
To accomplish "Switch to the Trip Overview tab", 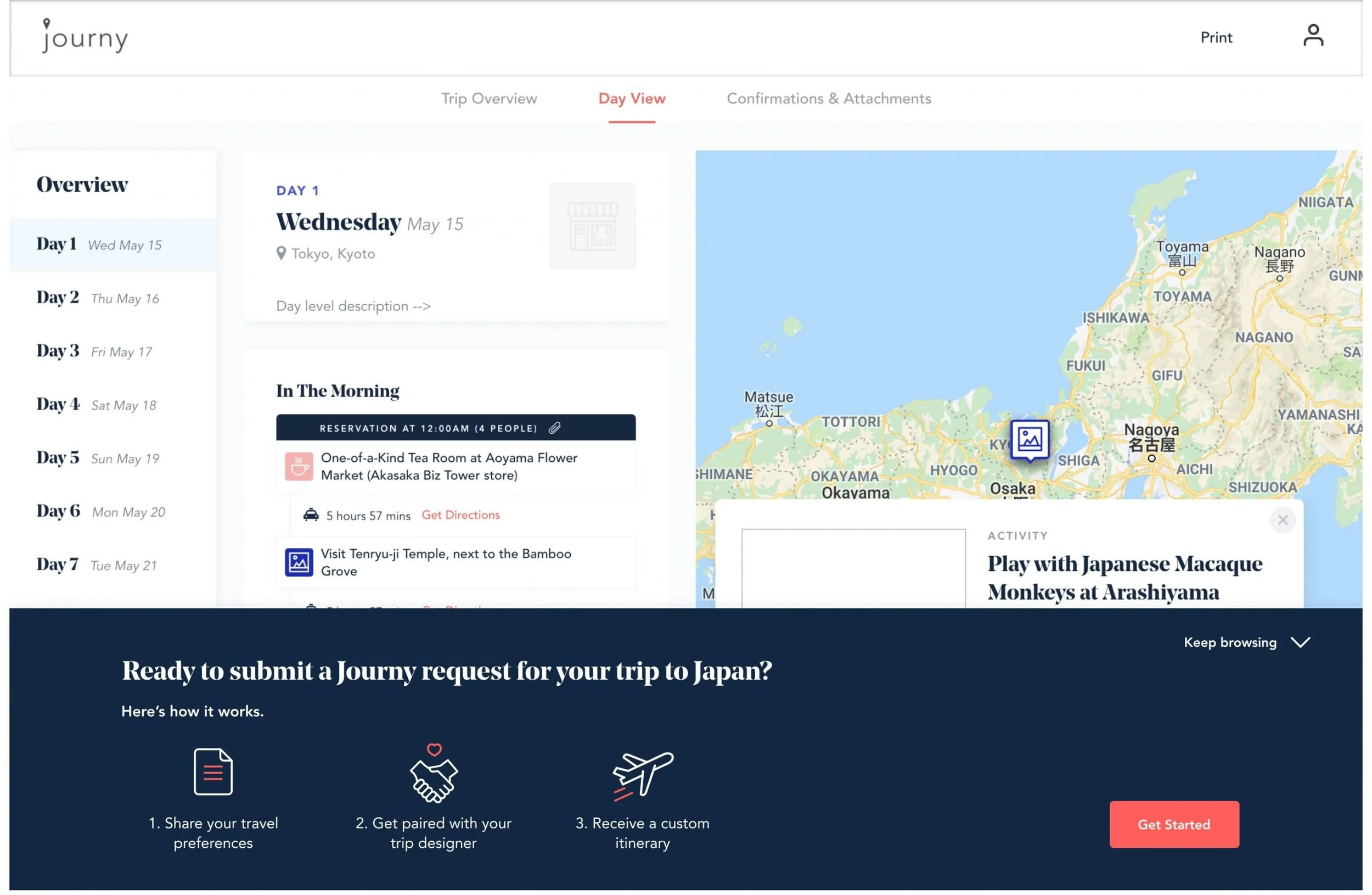I will pyautogui.click(x=489, y=99).
